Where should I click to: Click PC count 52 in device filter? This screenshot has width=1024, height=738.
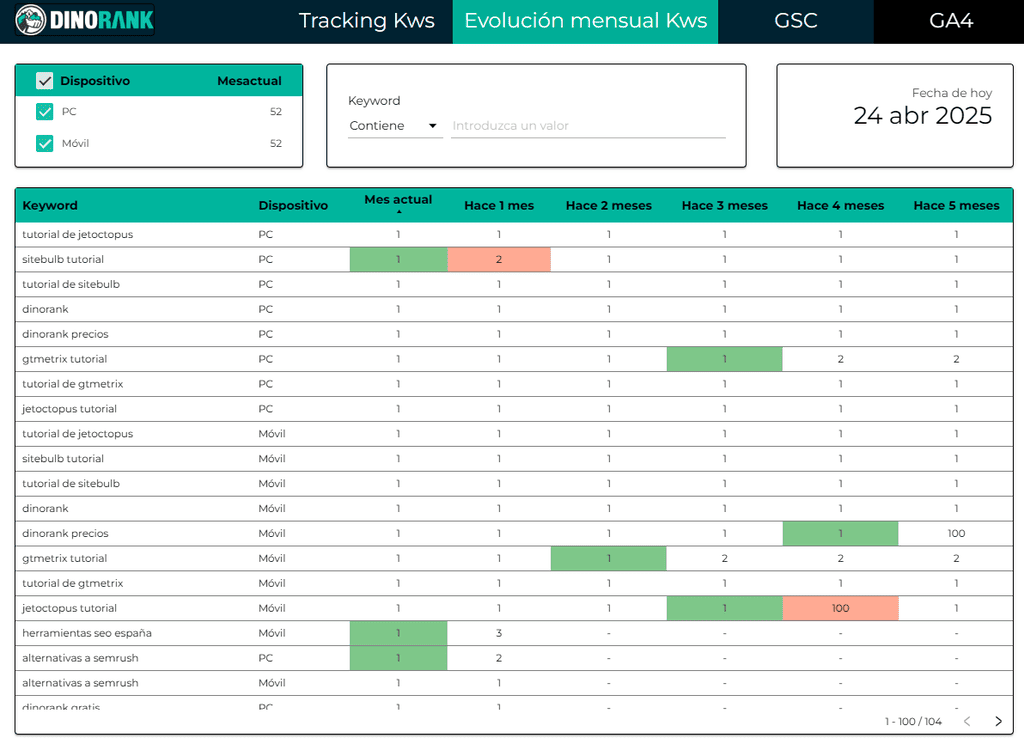pyautogui.click(x=276, y=112)
